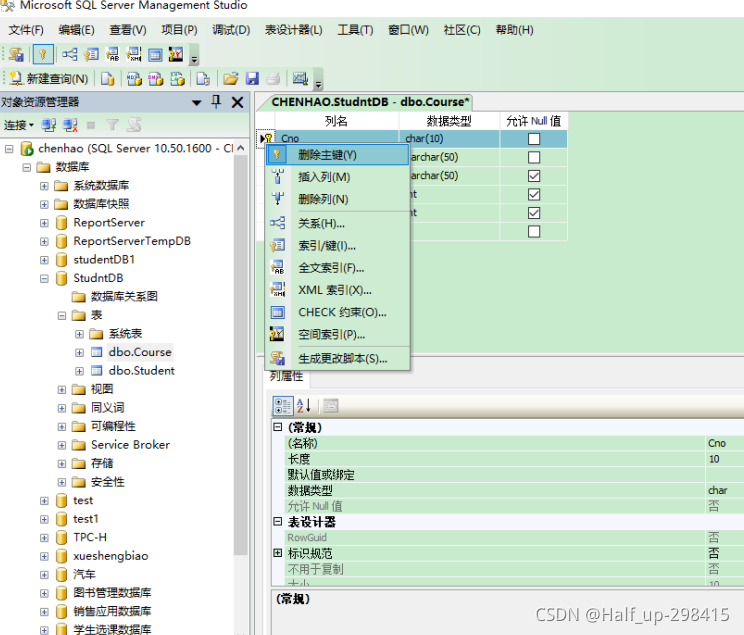Select 删除主键(Y) from context menu
744x635 pixels.
(x=337, y=155)
